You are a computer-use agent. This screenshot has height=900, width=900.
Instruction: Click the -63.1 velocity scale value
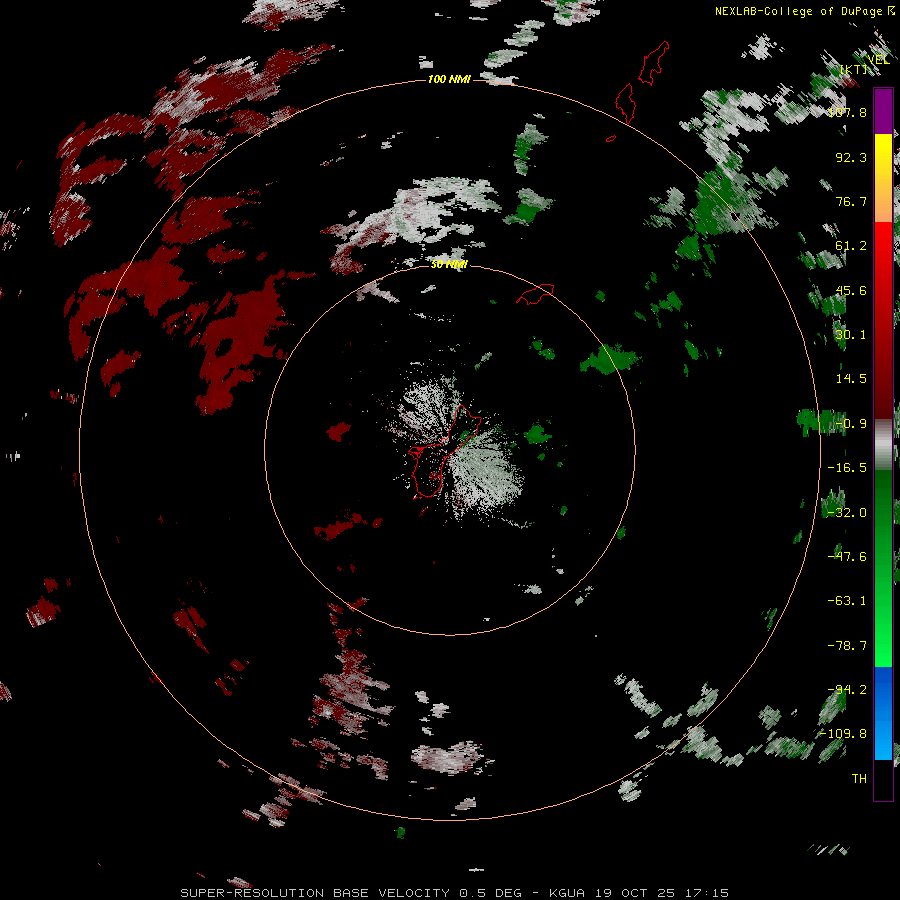click(847, 601)
